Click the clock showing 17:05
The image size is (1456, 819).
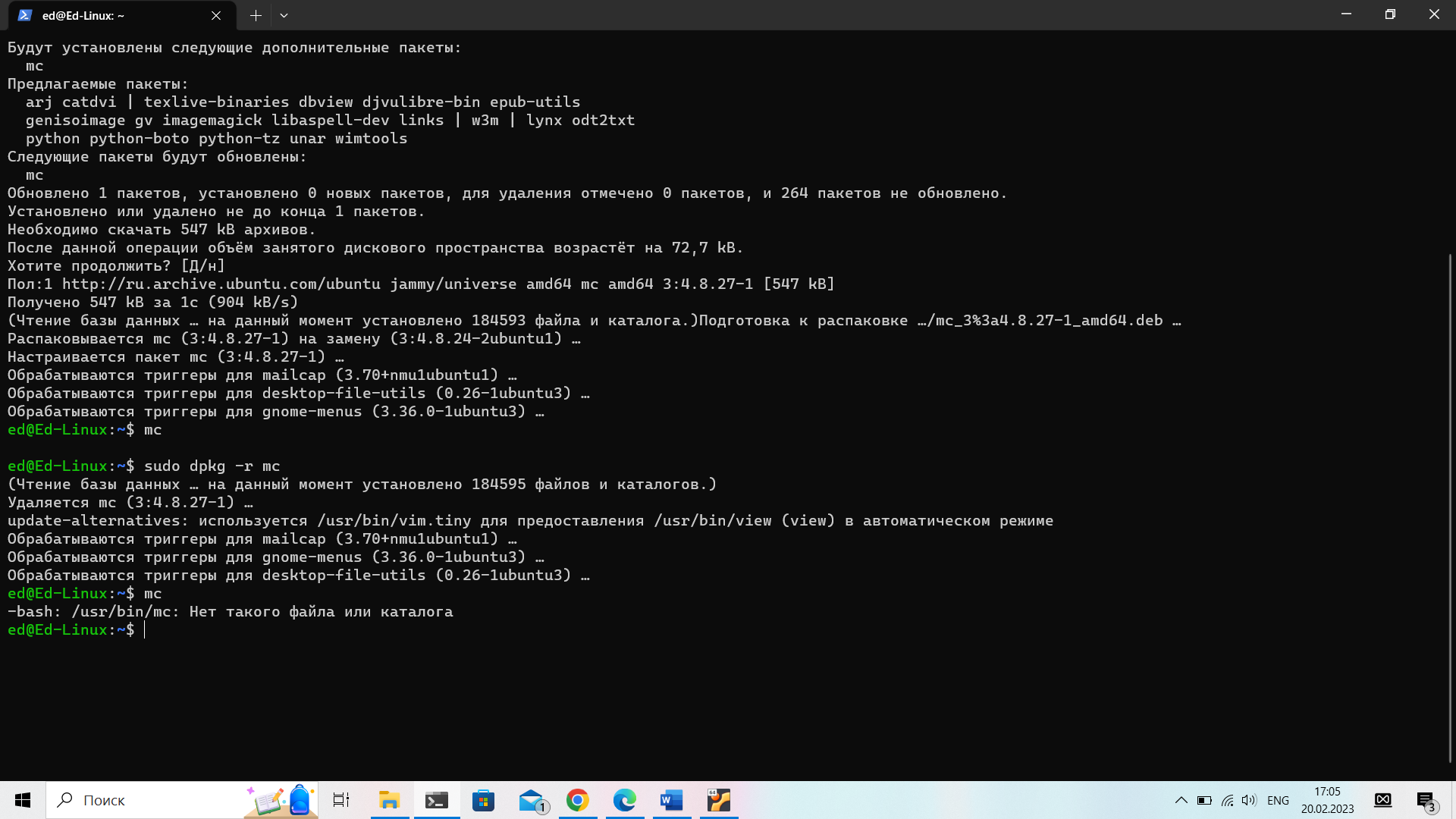[x=1327, y=800]
